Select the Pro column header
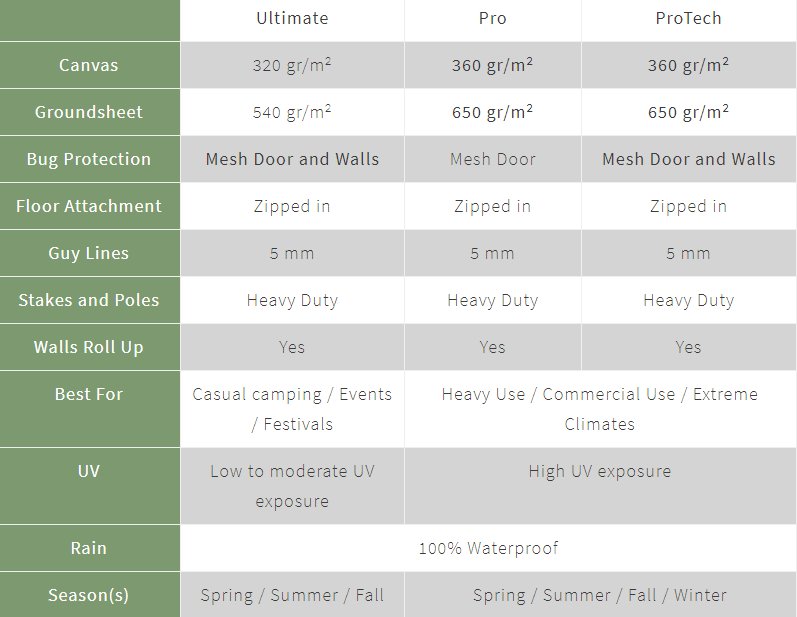This screenshot has height=617, width=797. tap(492, 18)
